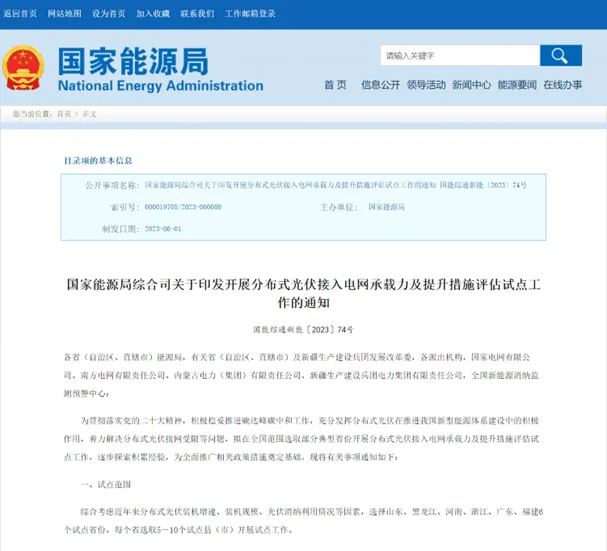Click the 目录项的基本信息 section heading
Viewport: 607px width, 551px height.
pyautogui.click(x=98, y=160)
